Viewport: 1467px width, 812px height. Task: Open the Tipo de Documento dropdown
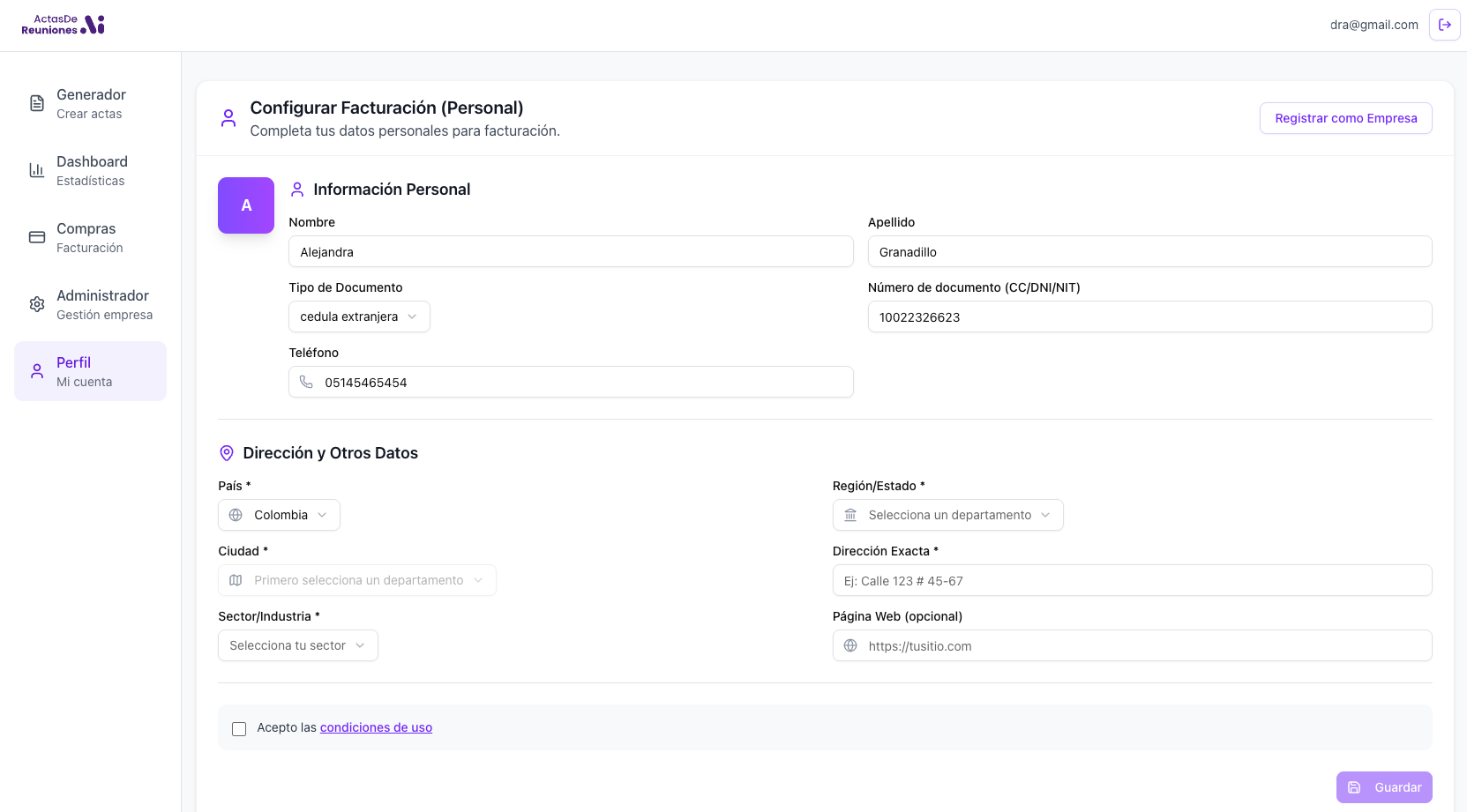click(x=359, y=317)
